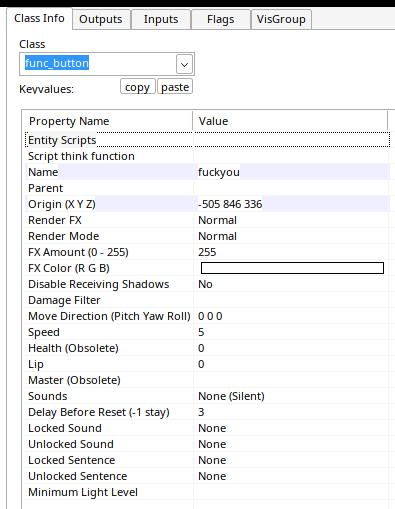Expand the Class dropdown arrow
This screenshot has width=395, height=509.
coord(184,64)
